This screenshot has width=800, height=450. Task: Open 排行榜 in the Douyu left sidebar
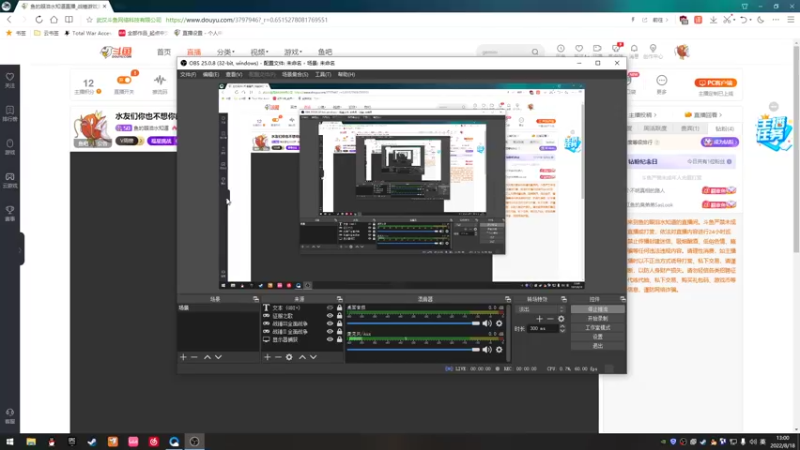pos(10,113)
